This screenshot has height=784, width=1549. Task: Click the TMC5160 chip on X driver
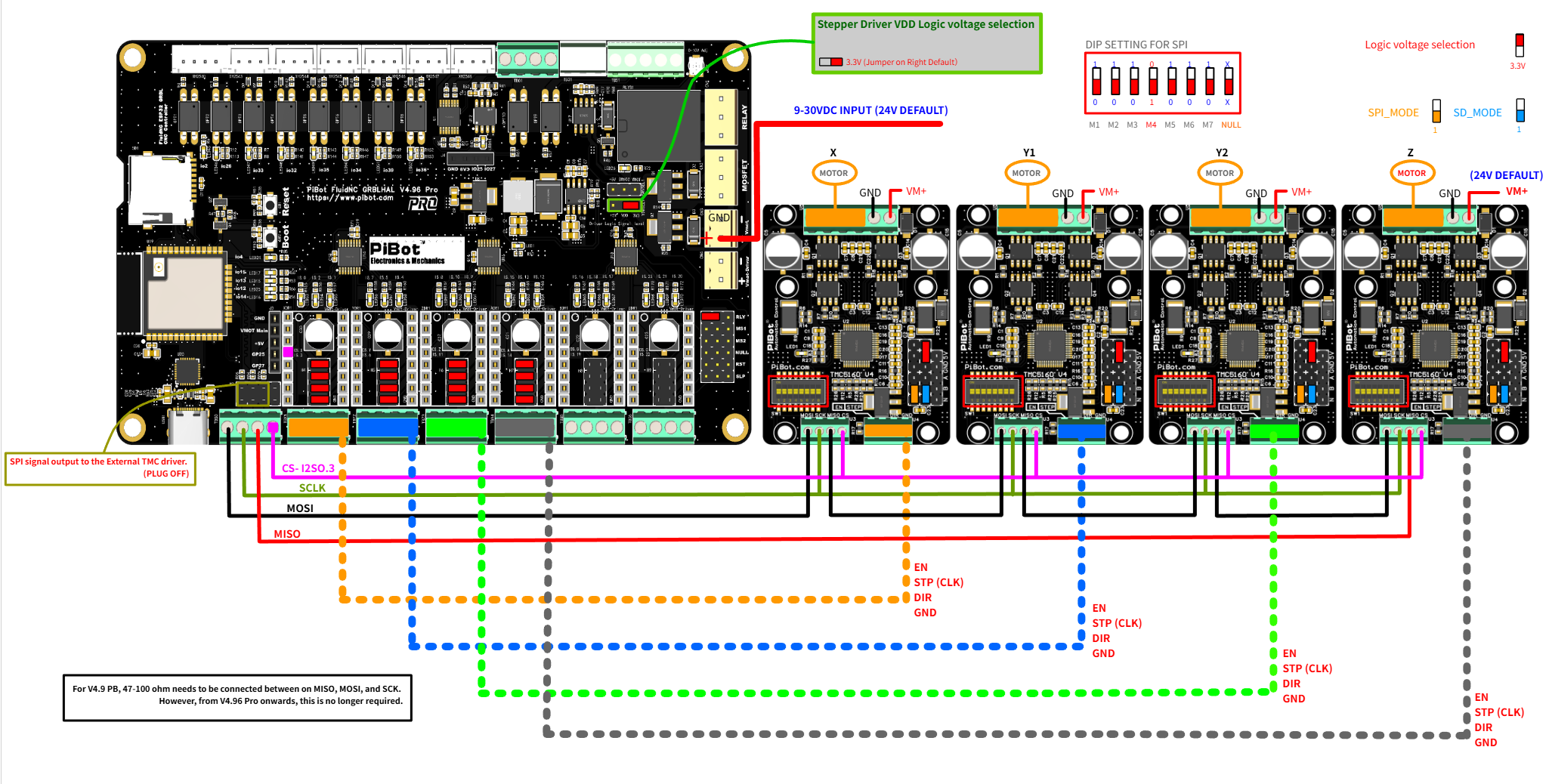(x=856, y=346)
